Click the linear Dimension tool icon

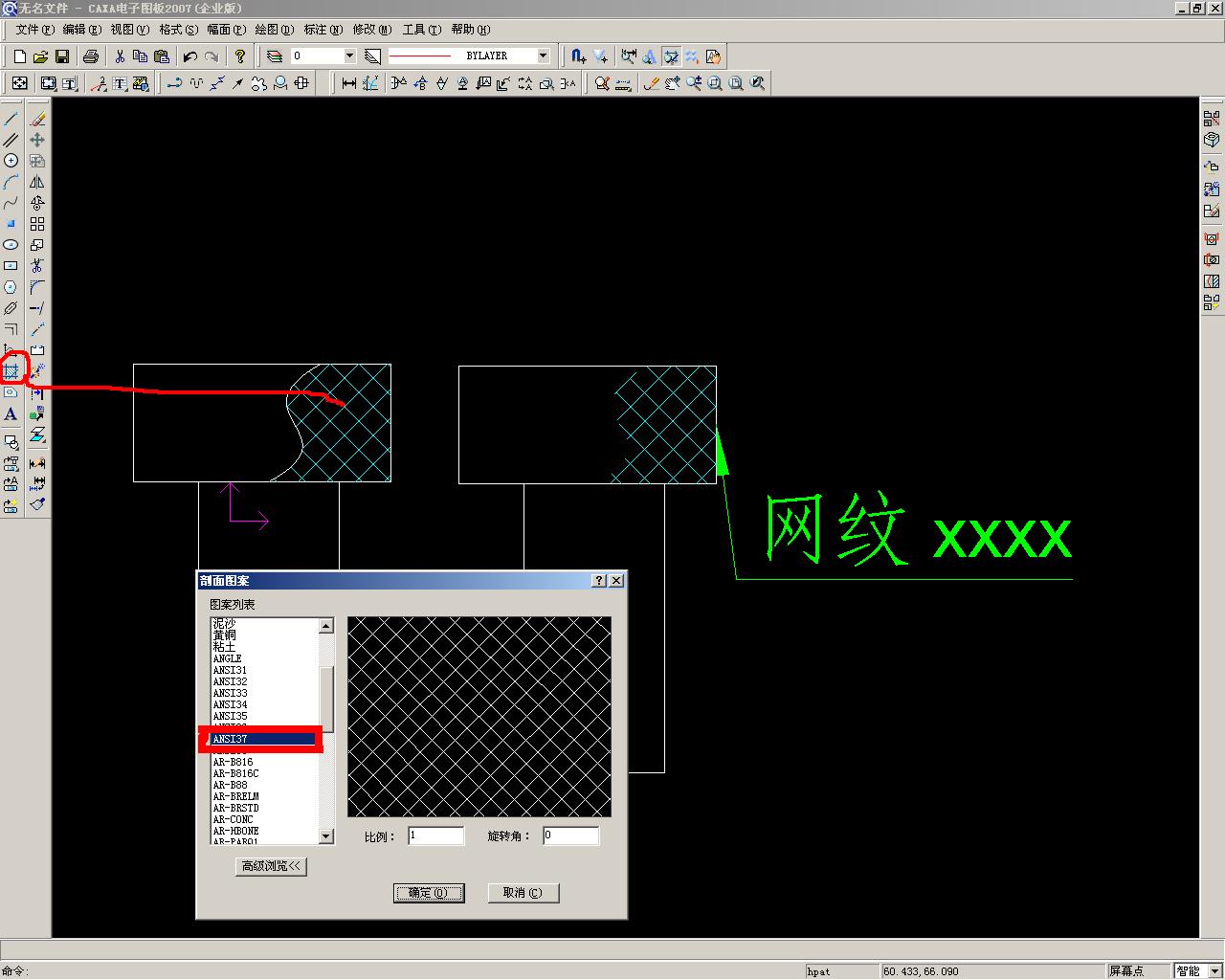tap(349, 84)
